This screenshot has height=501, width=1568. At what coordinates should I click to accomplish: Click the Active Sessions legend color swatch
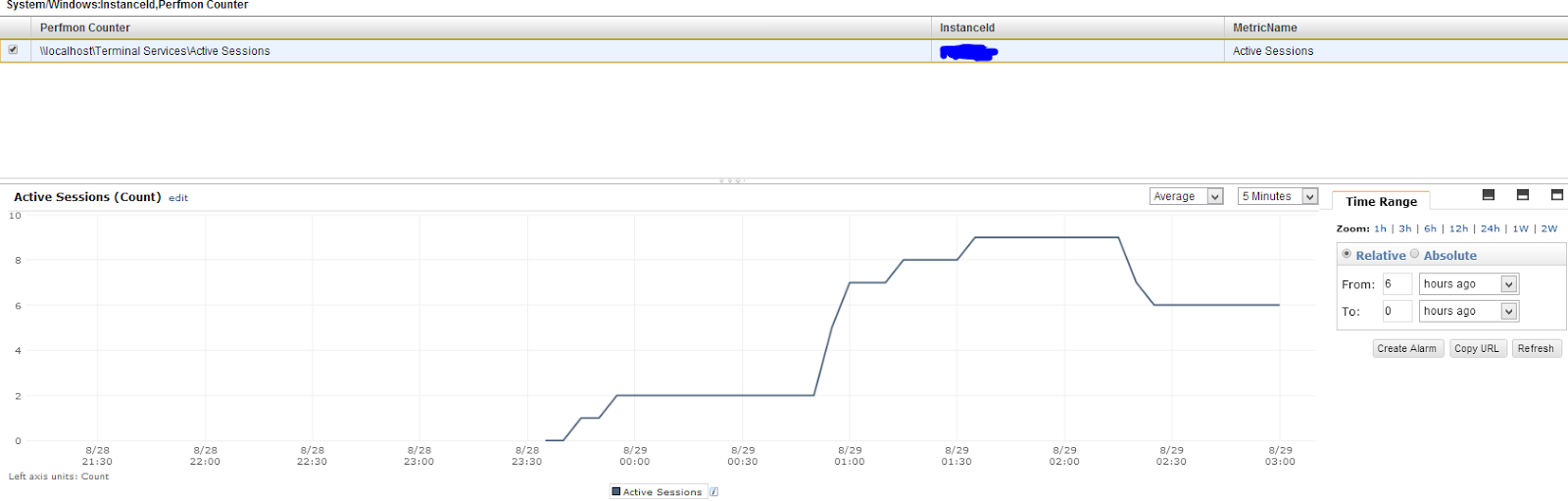pos(615,491)
